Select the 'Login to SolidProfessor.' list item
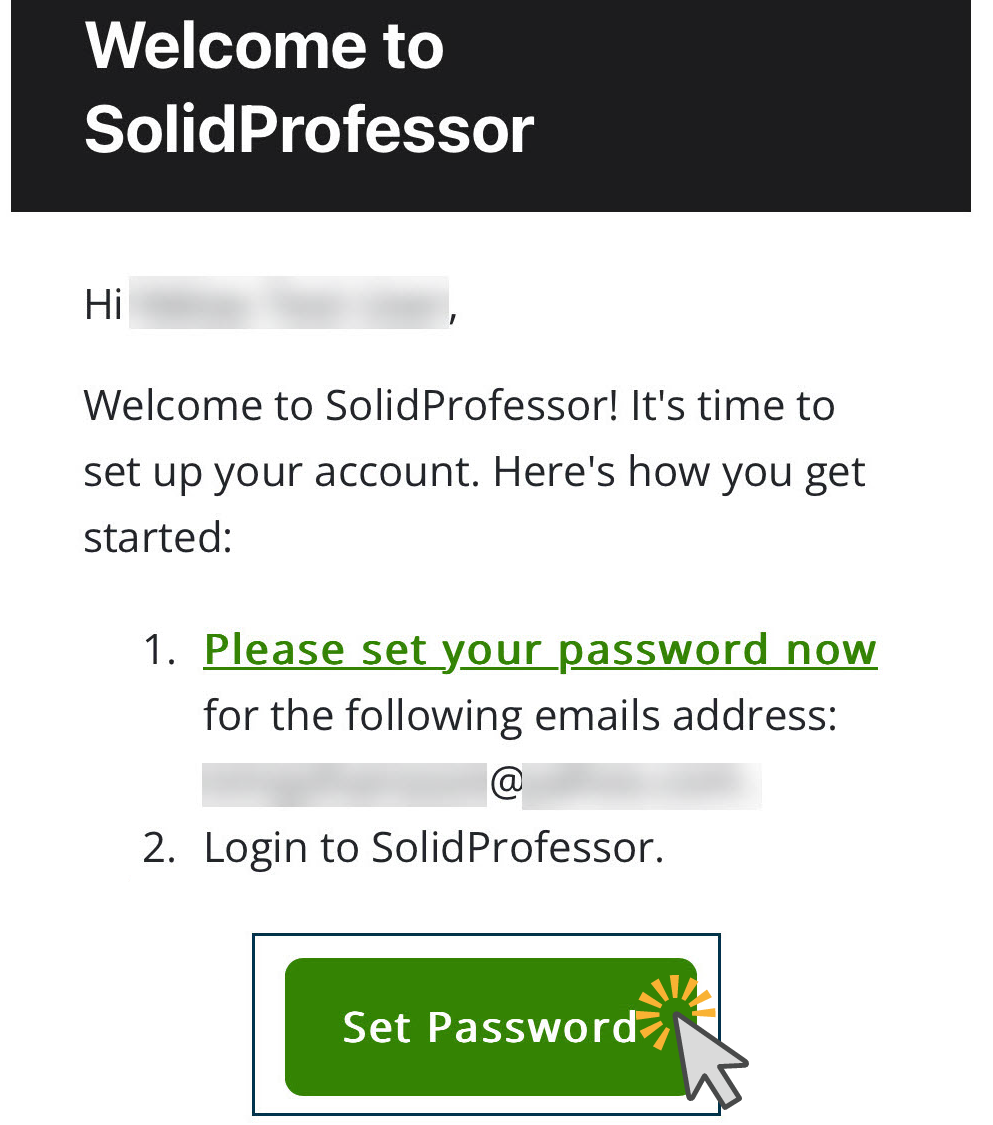Image resolution: width=993 pixels, height=1125 pixels. [x=434, y=848]
